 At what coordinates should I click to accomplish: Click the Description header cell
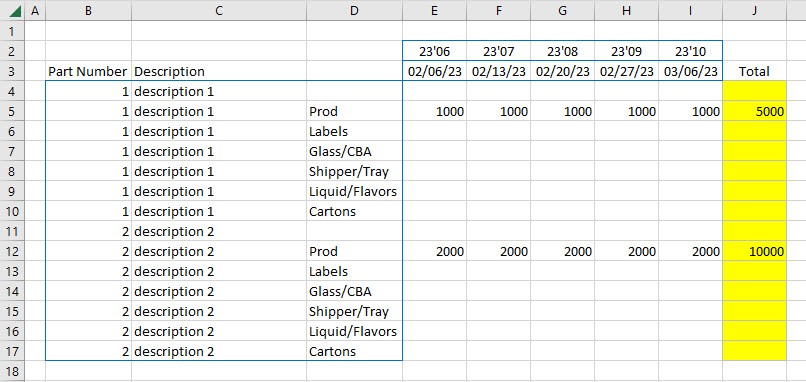(x=219, y=71)
